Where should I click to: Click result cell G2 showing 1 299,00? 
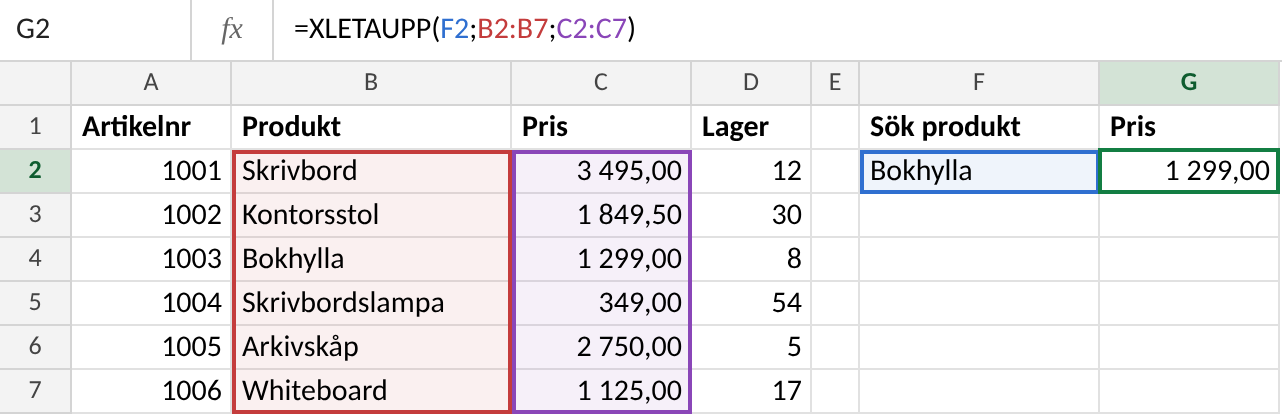[1190, 171]
